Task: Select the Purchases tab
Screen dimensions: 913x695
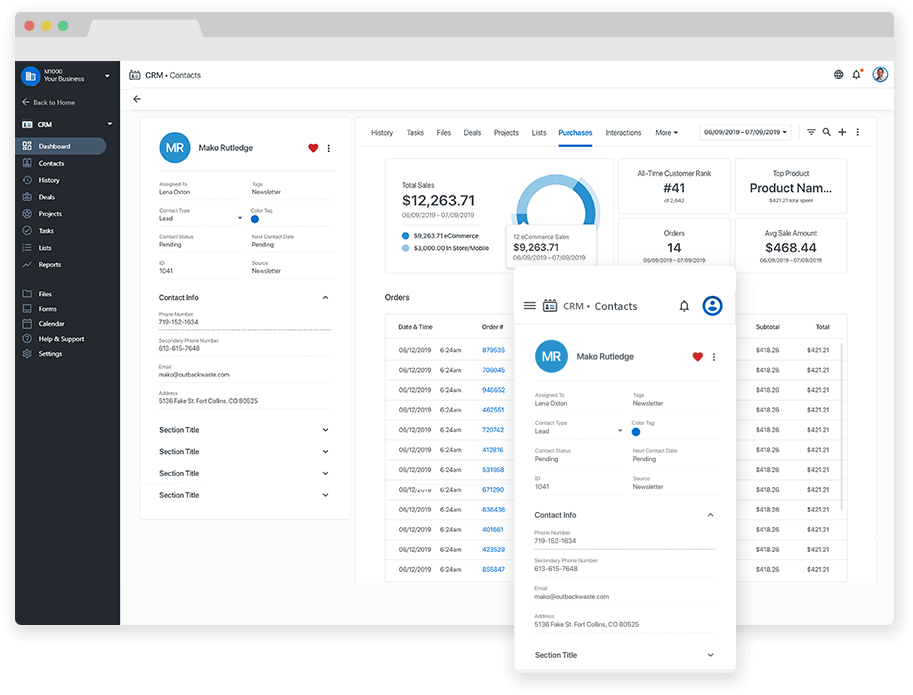Action: [575, 133]
